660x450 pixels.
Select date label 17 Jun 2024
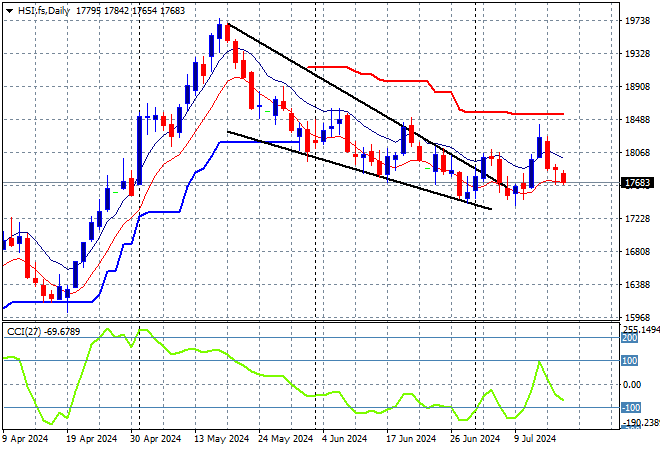[x=411, y=439]
